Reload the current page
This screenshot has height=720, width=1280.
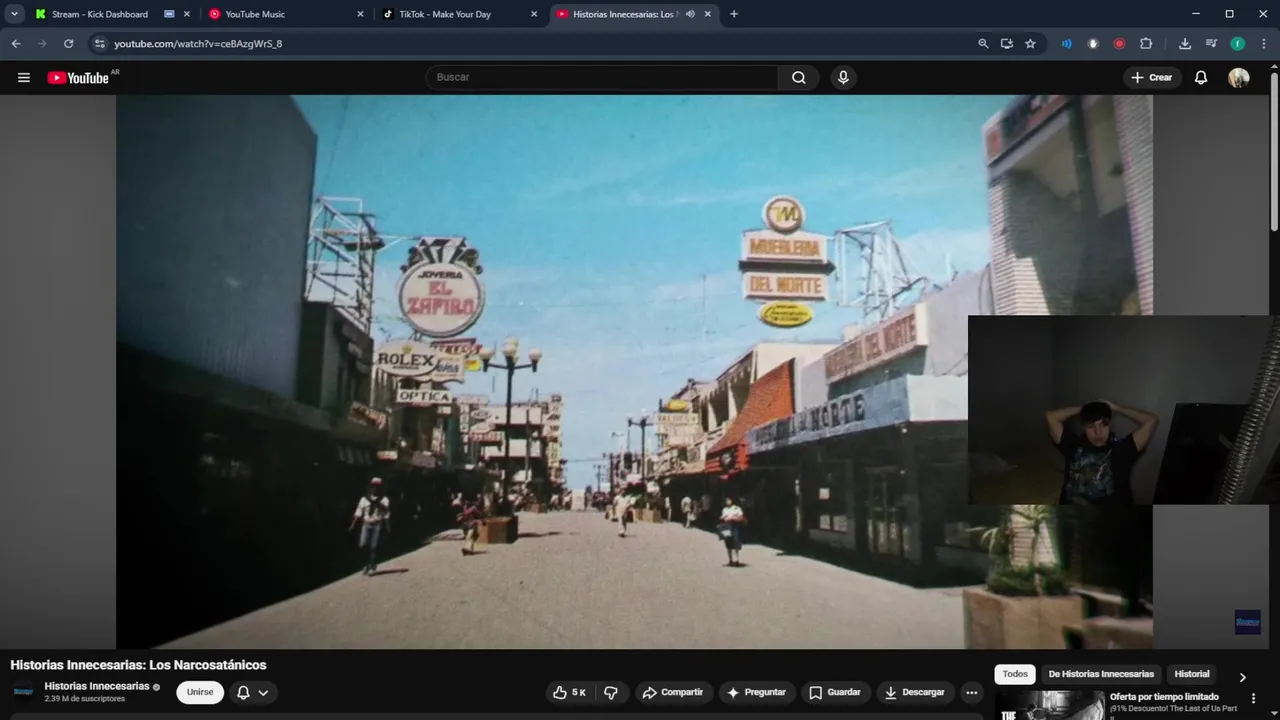pos(68,44)
